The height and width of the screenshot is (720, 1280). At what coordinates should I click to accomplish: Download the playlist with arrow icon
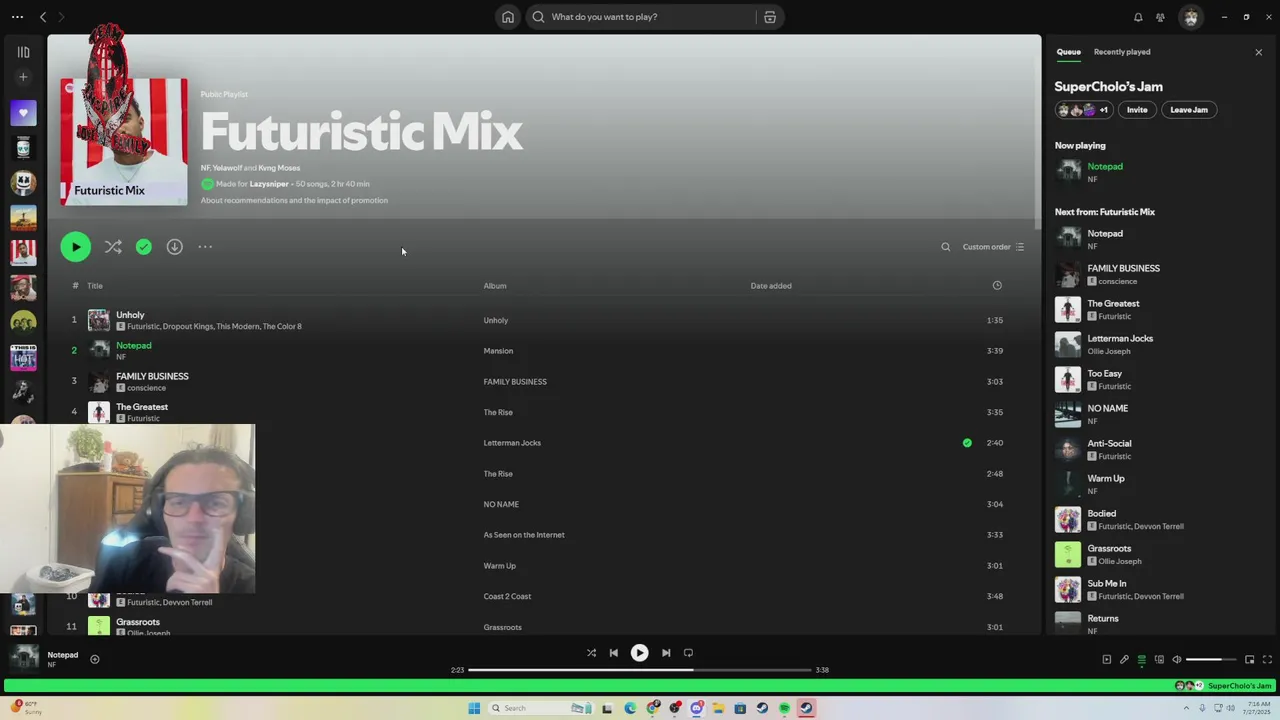click(x=175, y=247)
